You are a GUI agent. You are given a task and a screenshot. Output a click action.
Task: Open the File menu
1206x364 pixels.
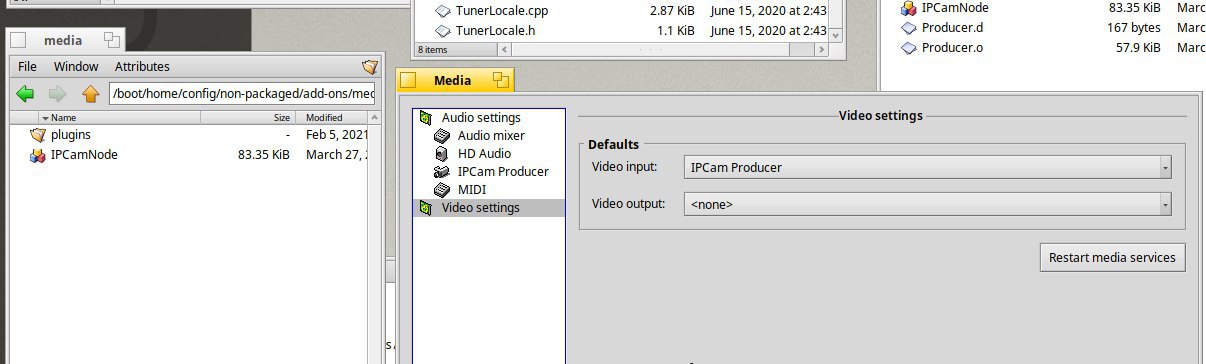click(27, 67)
